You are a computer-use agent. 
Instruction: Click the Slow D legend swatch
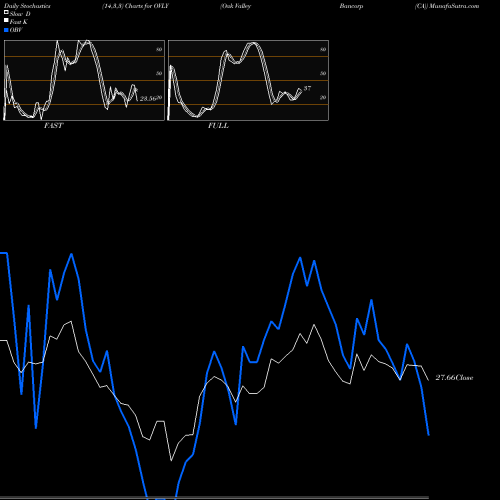6,12
